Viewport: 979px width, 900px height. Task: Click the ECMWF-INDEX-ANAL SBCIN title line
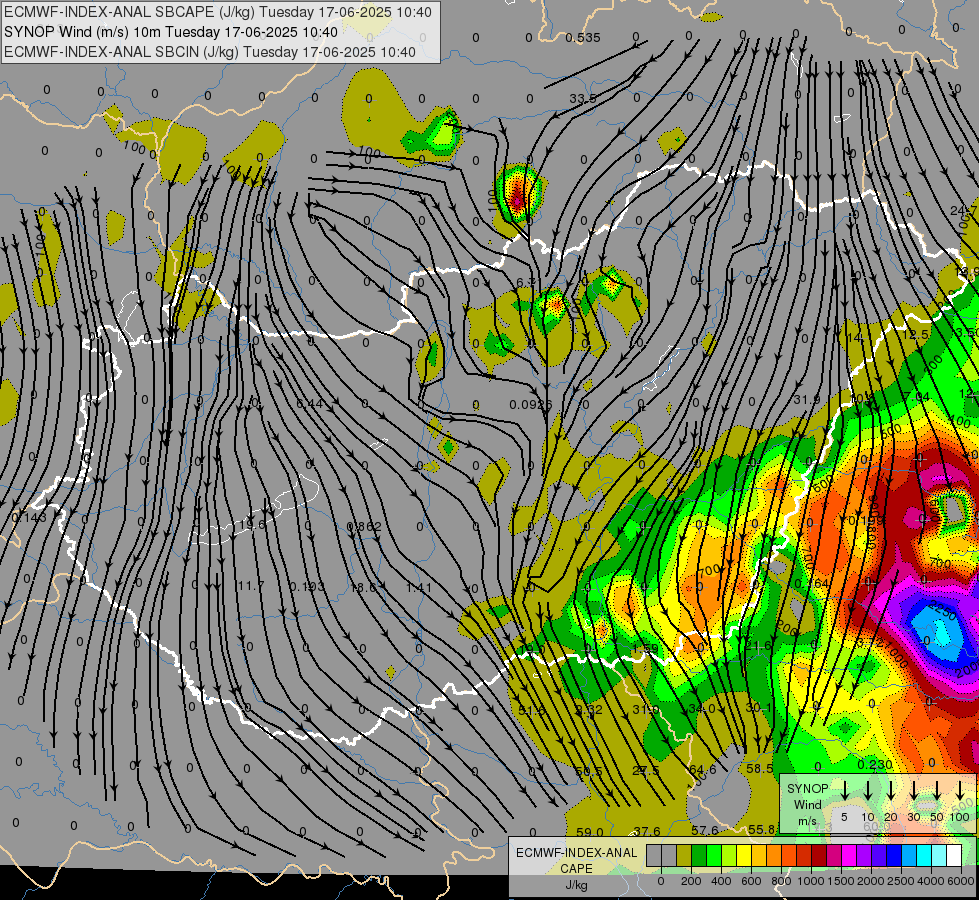tap(210, 52)
